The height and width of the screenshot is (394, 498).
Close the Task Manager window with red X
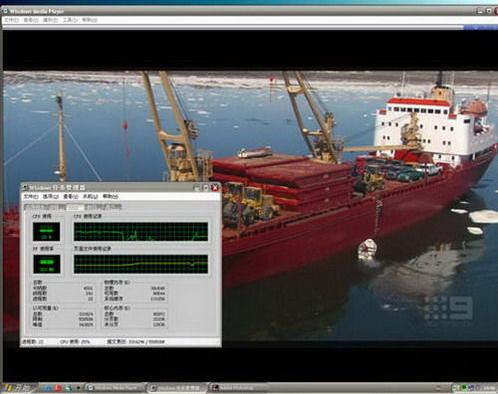[x=215, y=188]
